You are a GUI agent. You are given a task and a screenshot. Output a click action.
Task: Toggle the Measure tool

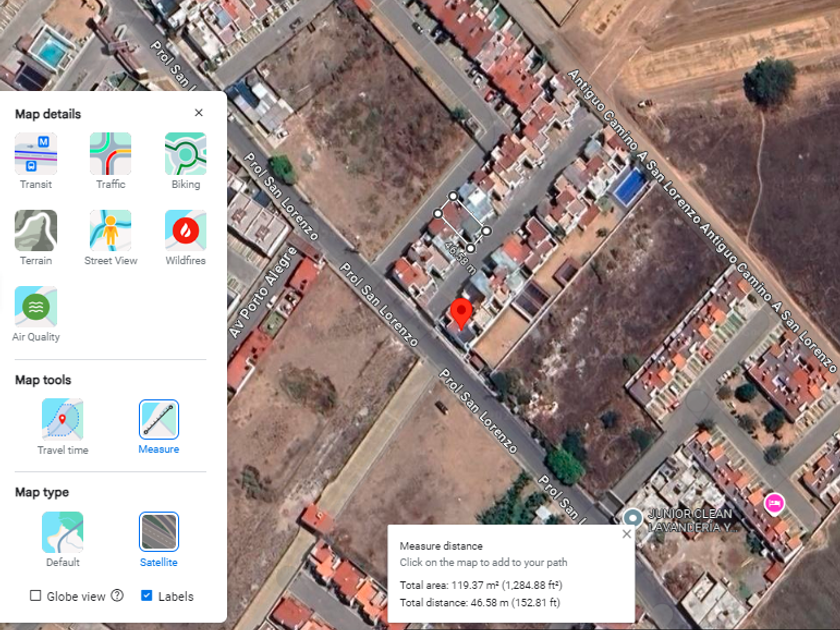(159, 420)
